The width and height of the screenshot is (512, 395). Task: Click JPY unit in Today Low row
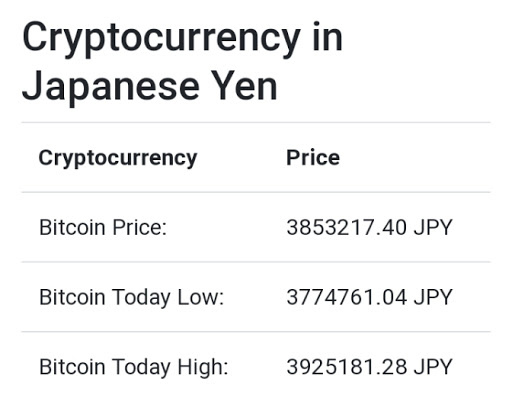pyautogui.click(x=433, y=297)
